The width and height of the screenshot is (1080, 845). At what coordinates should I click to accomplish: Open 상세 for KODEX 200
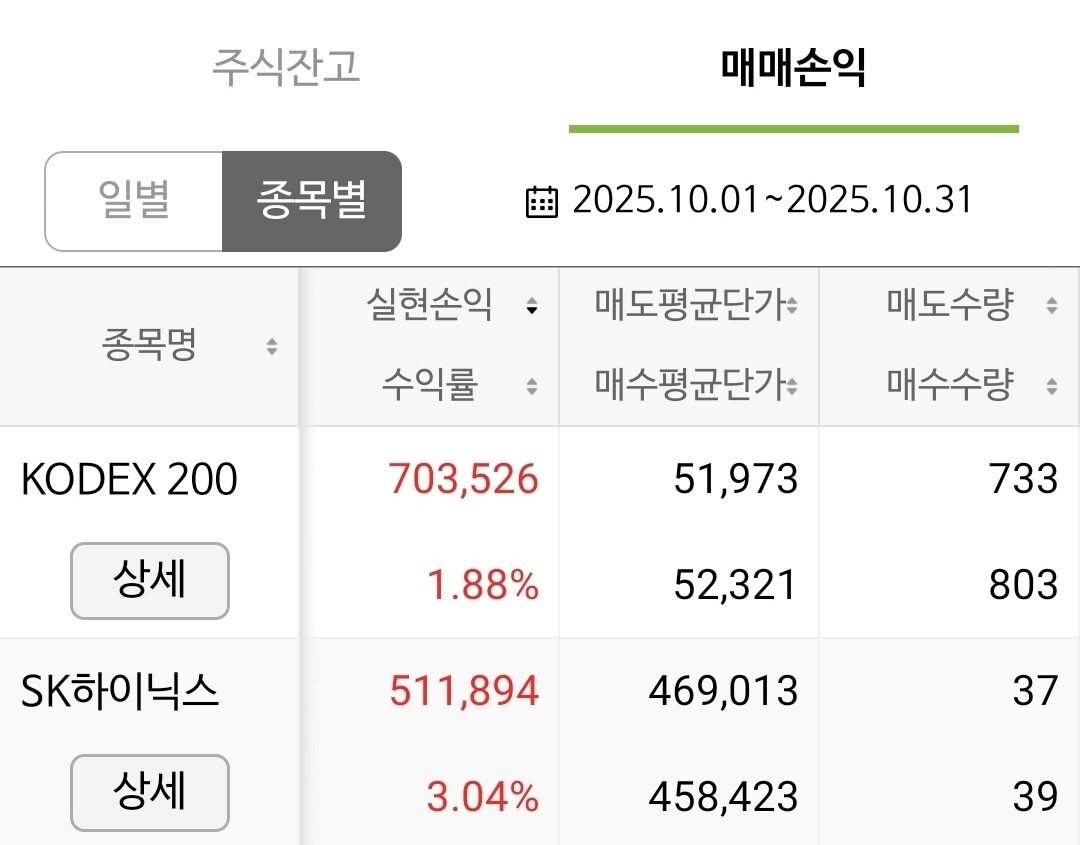click(x=149, y=581)
